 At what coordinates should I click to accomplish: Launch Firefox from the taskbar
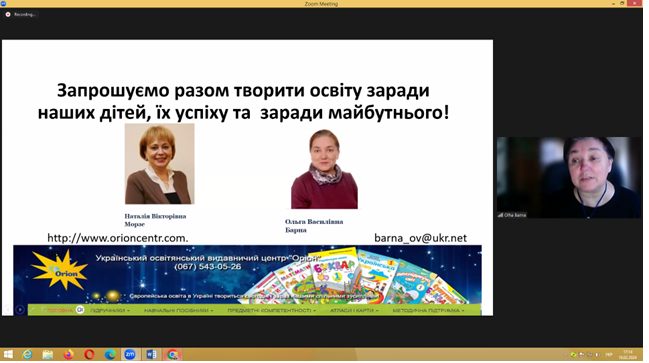click(68, 355)
